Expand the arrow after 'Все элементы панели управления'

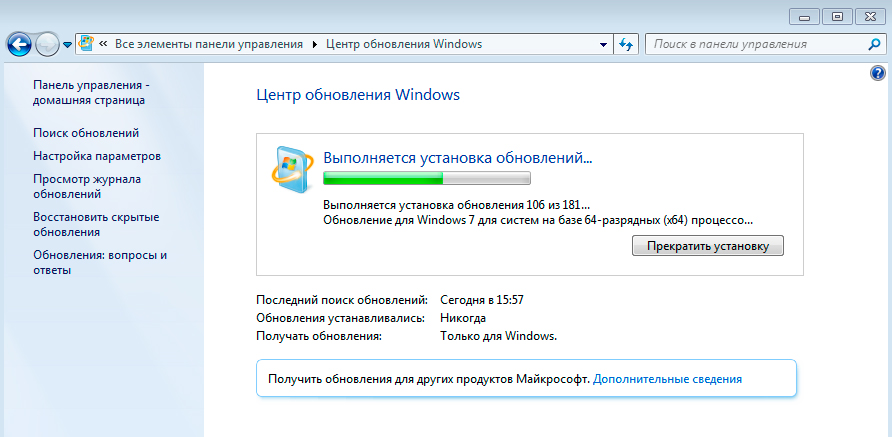[315, 44]
